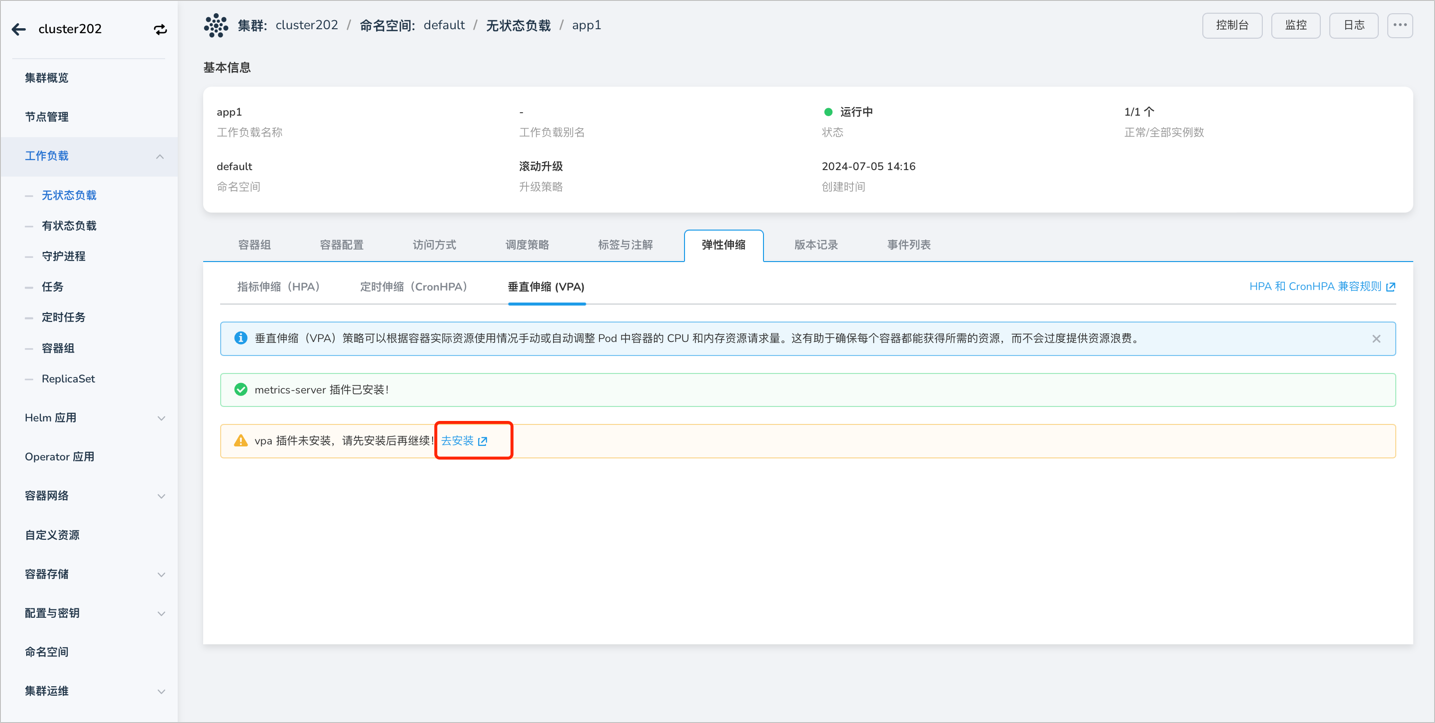Click the 1/1 个 instance count
Viewport: 1435px width, 723px height.
coord(1139,112)
